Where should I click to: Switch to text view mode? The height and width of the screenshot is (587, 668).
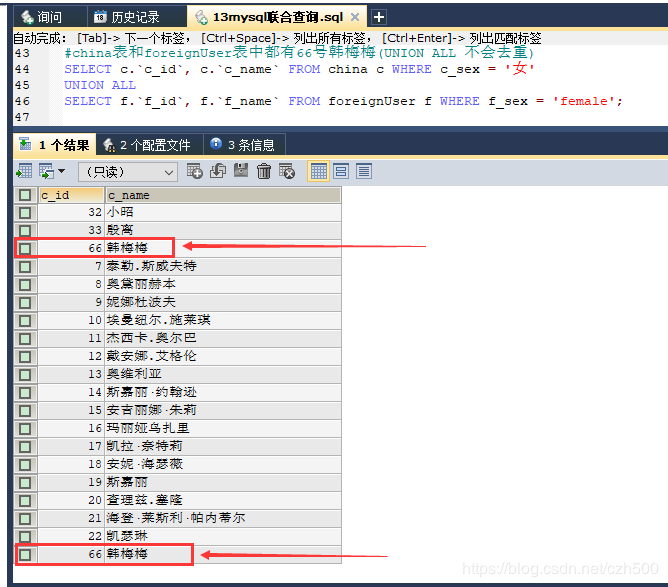(x=364, y=171)
